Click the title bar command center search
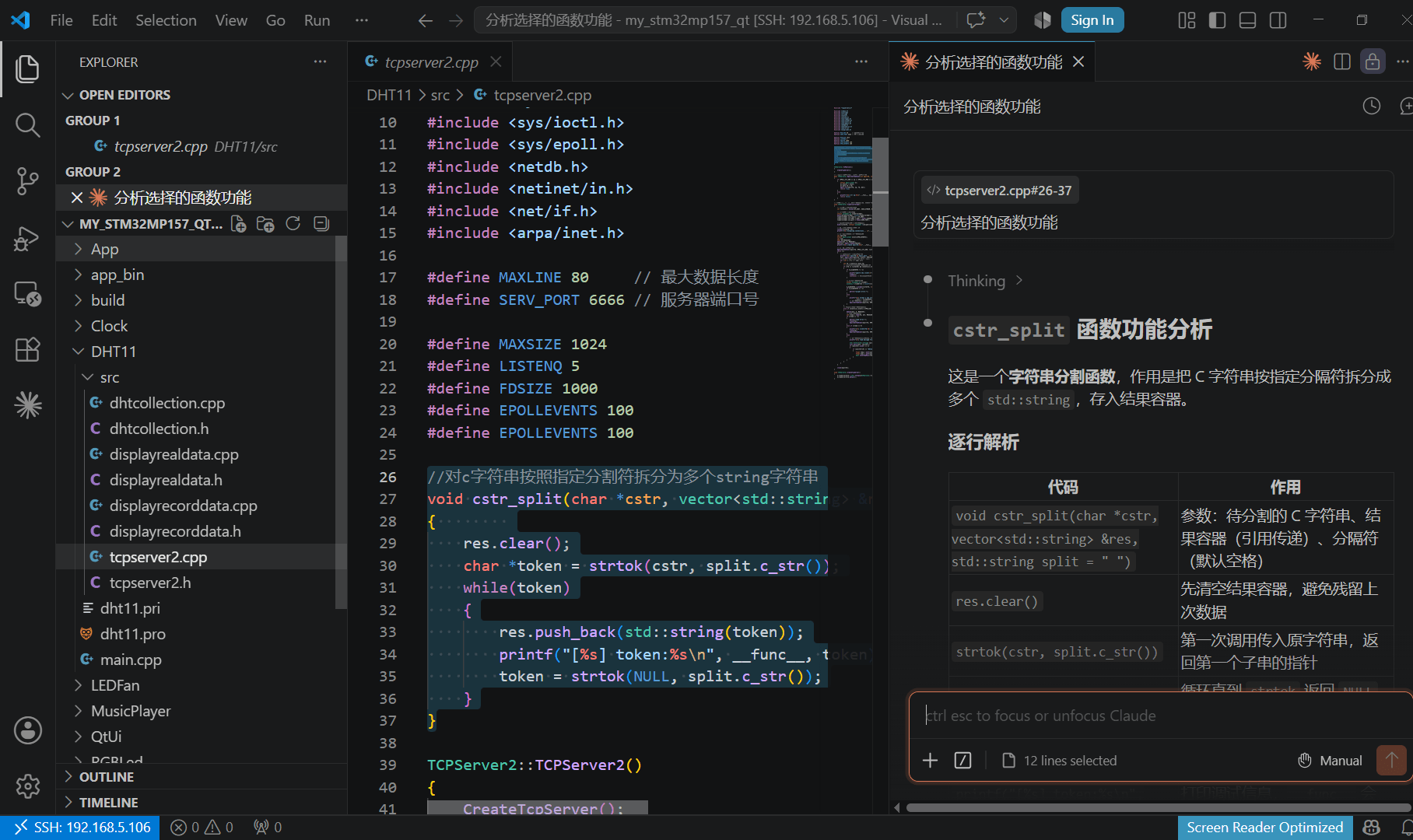This screenshot has height=840, width=1413. [714, 20]
